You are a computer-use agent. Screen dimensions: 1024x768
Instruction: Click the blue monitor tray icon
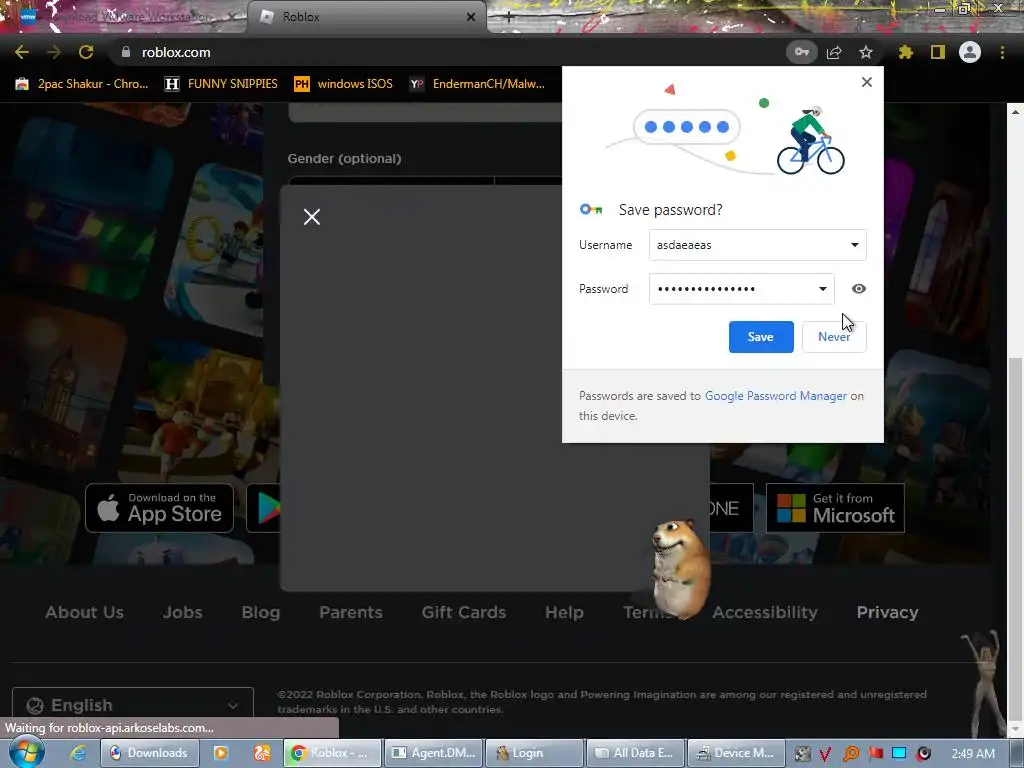coord(899,754)
